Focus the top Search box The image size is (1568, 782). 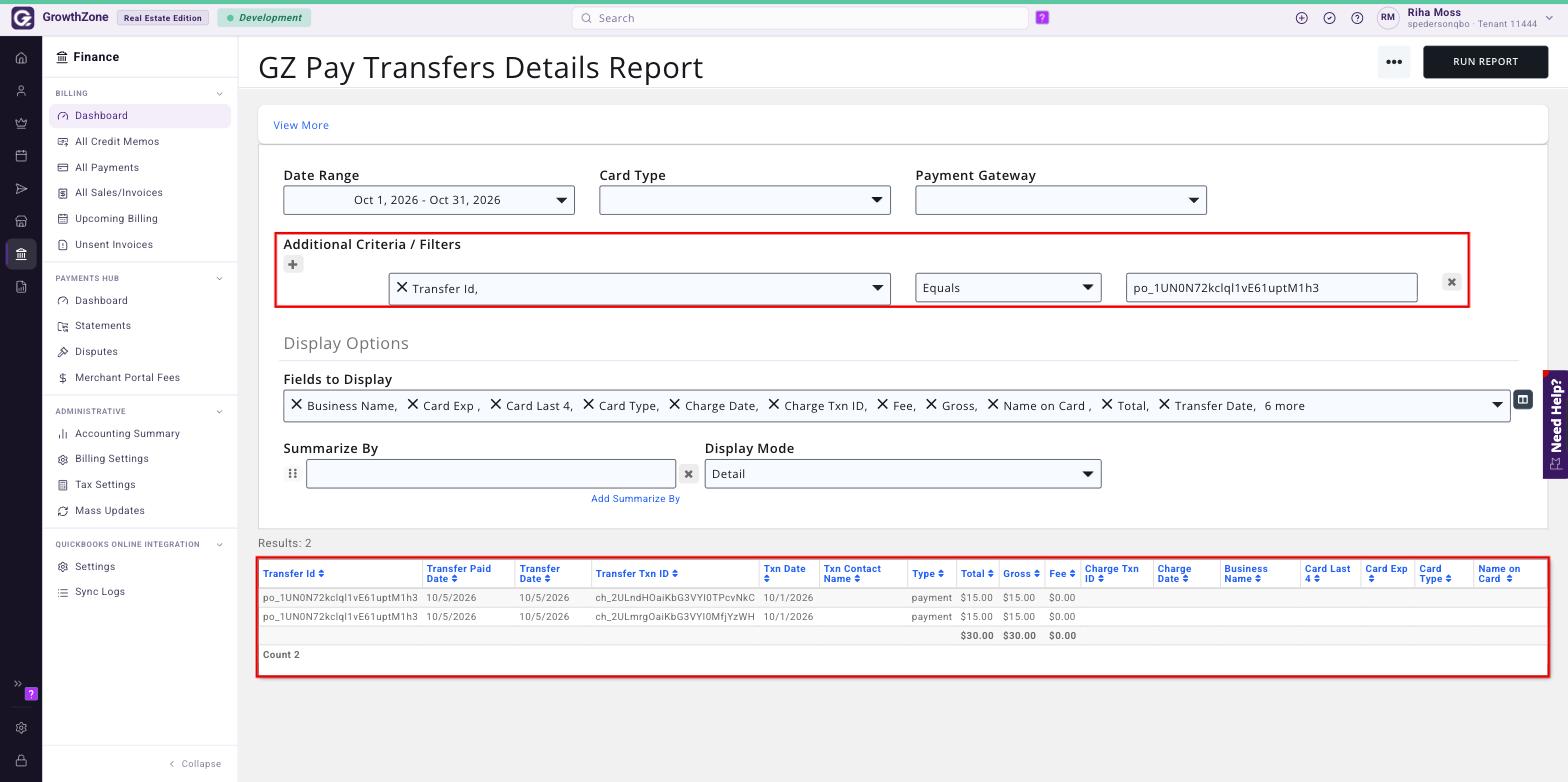[800, 18]
